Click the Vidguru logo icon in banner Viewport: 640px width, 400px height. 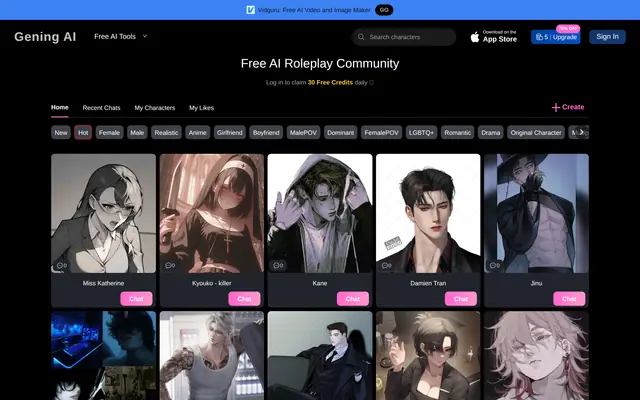(x=251, y=10)
